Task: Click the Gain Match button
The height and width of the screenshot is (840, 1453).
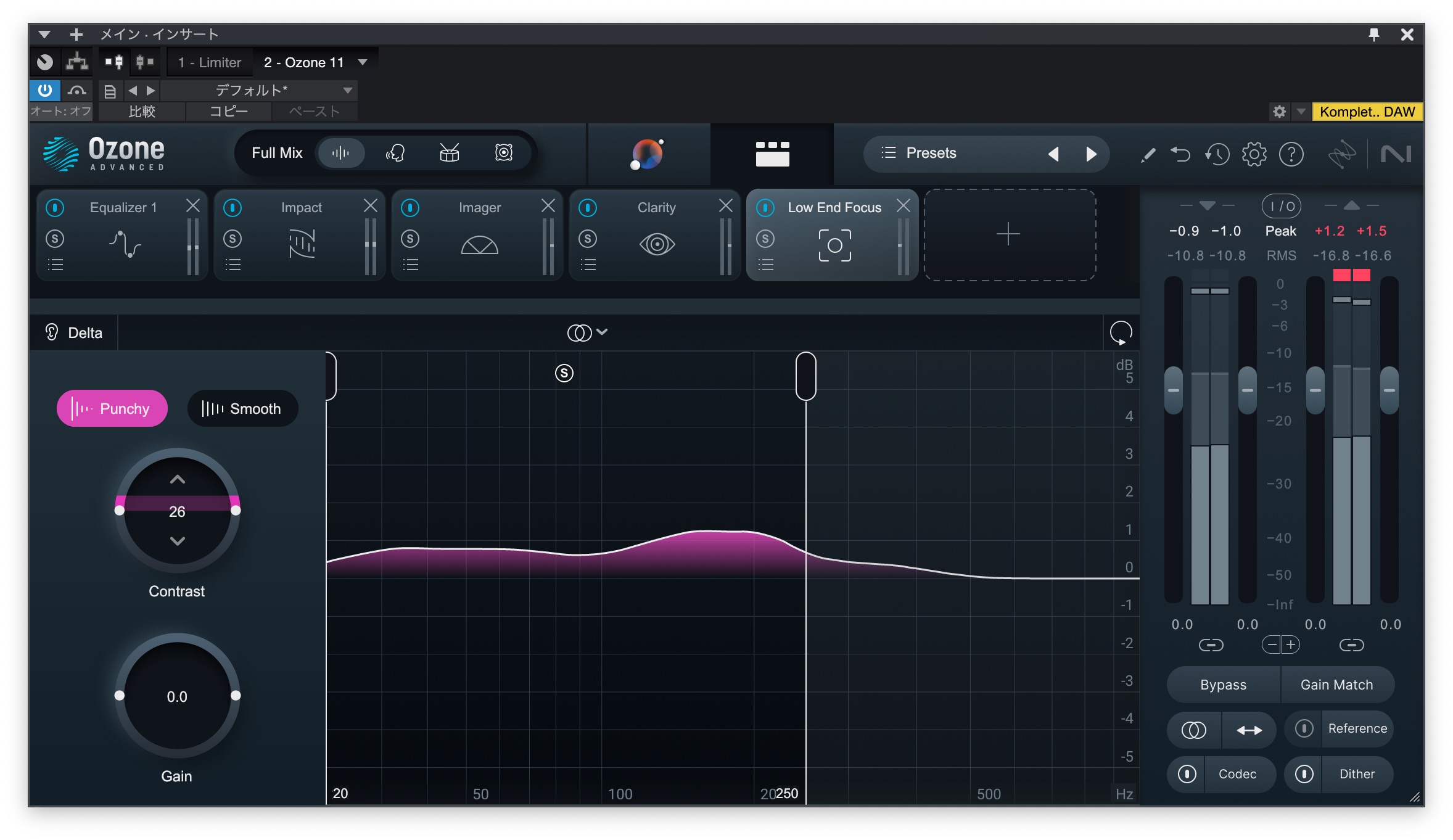Action: 1336,685
